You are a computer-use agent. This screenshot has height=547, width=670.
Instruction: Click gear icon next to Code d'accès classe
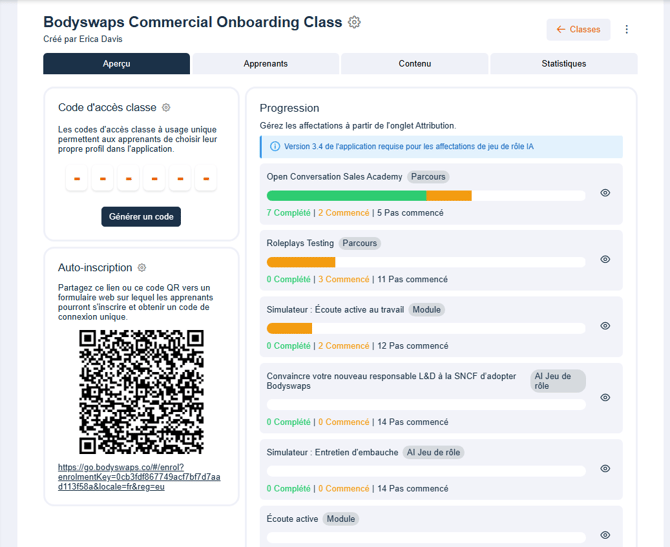click(x=166, y=108)
